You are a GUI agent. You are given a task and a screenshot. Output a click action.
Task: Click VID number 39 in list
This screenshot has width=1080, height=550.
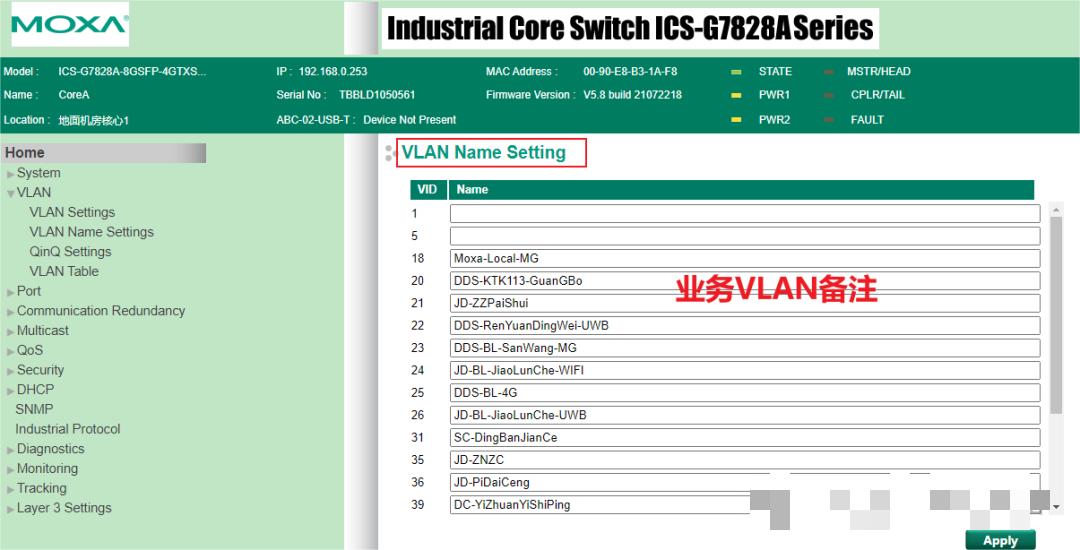pos(417,505)
